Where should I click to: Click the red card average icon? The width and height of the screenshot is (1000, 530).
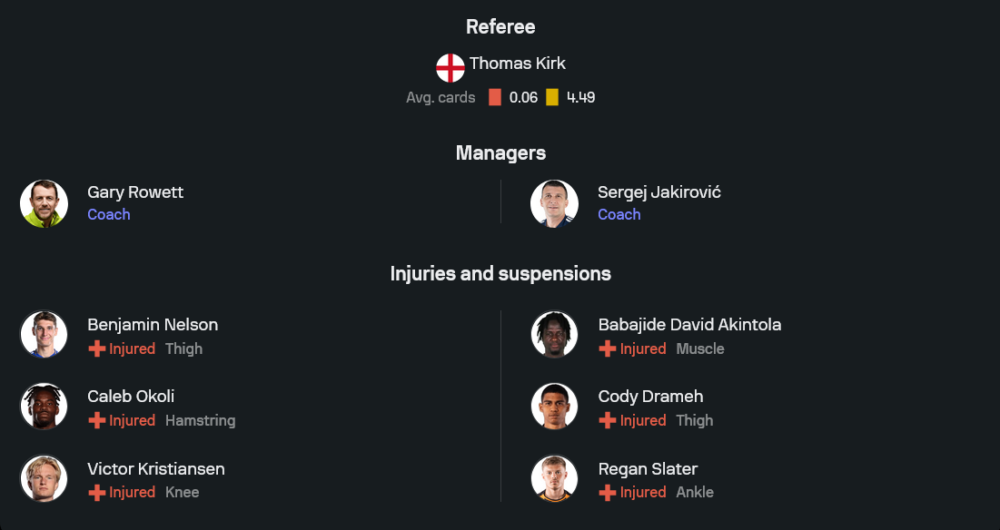(x=495, y=97)
